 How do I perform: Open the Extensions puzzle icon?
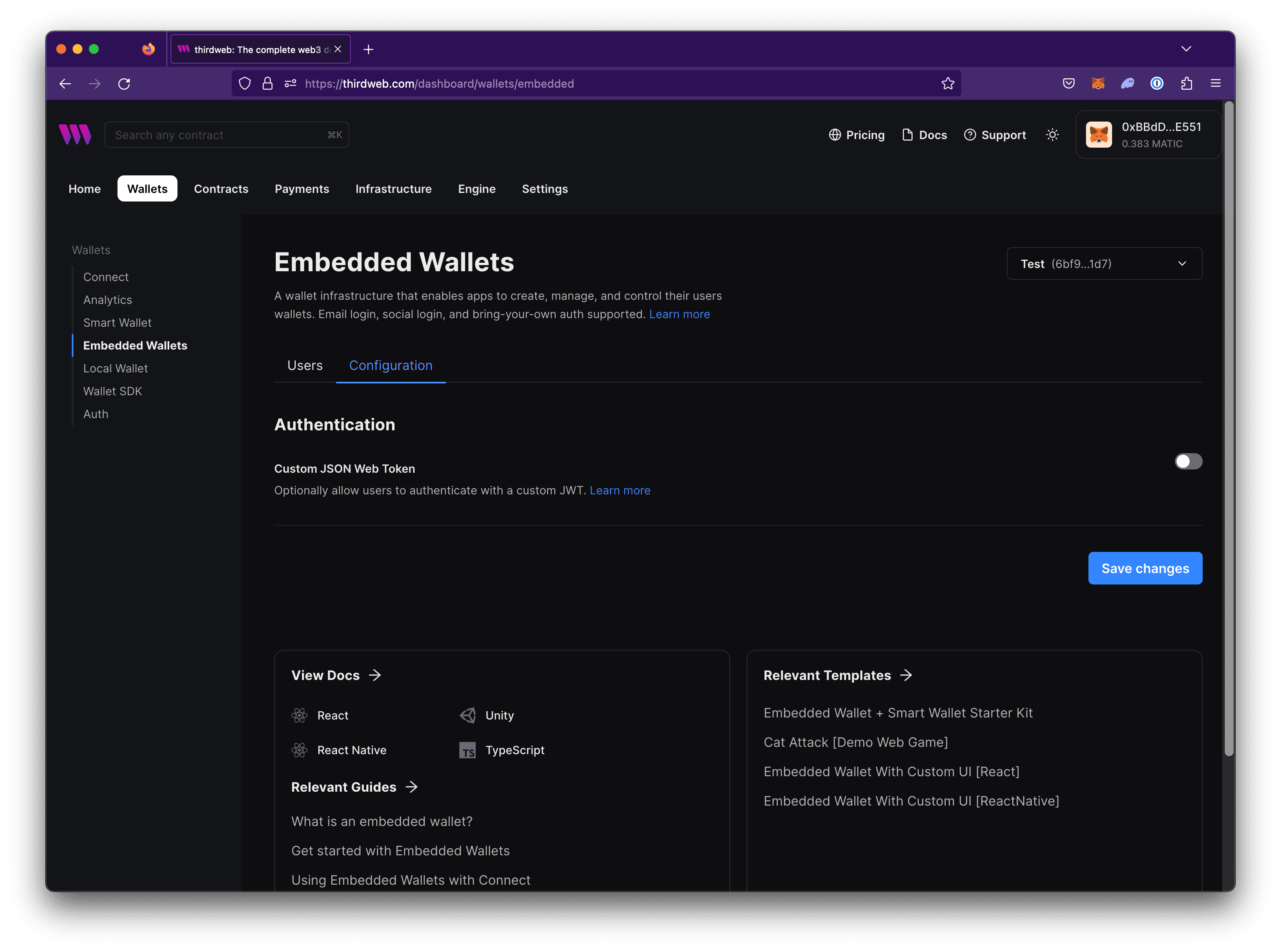point(1186,84)
